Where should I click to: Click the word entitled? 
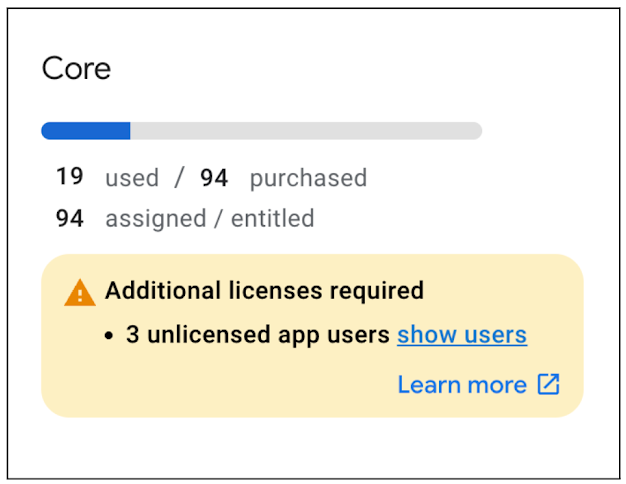tap(273, 218)
